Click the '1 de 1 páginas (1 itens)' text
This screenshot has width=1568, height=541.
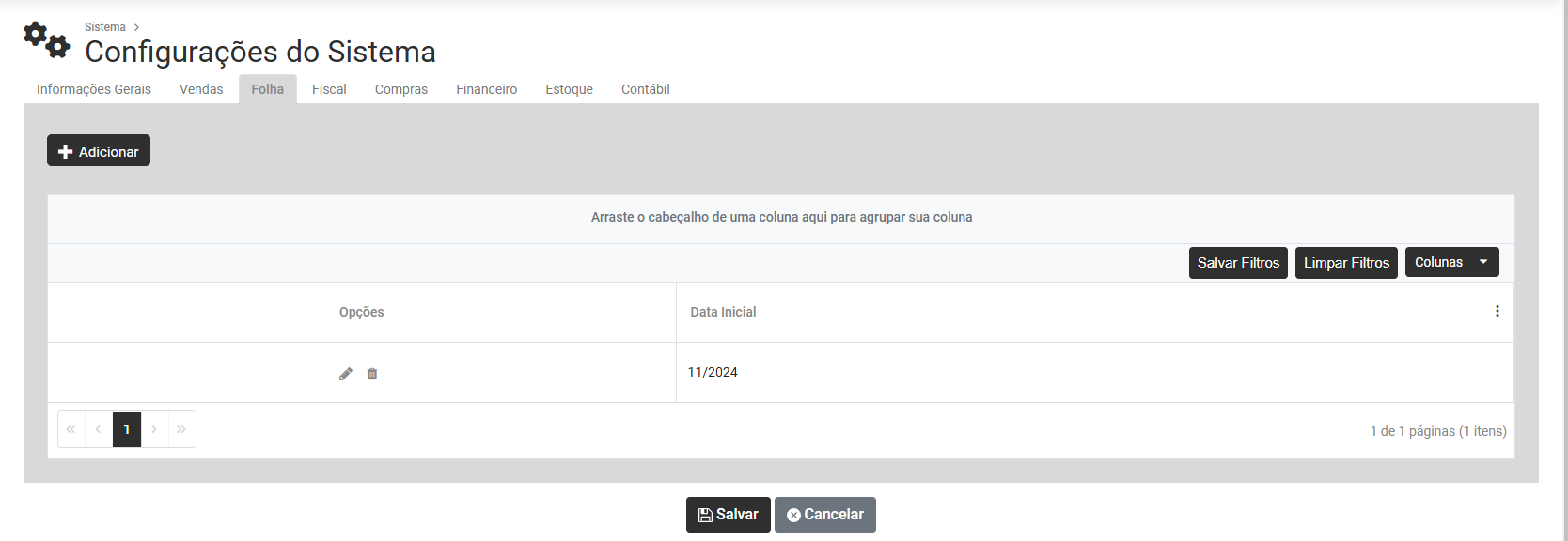(x=1438, y=431)
